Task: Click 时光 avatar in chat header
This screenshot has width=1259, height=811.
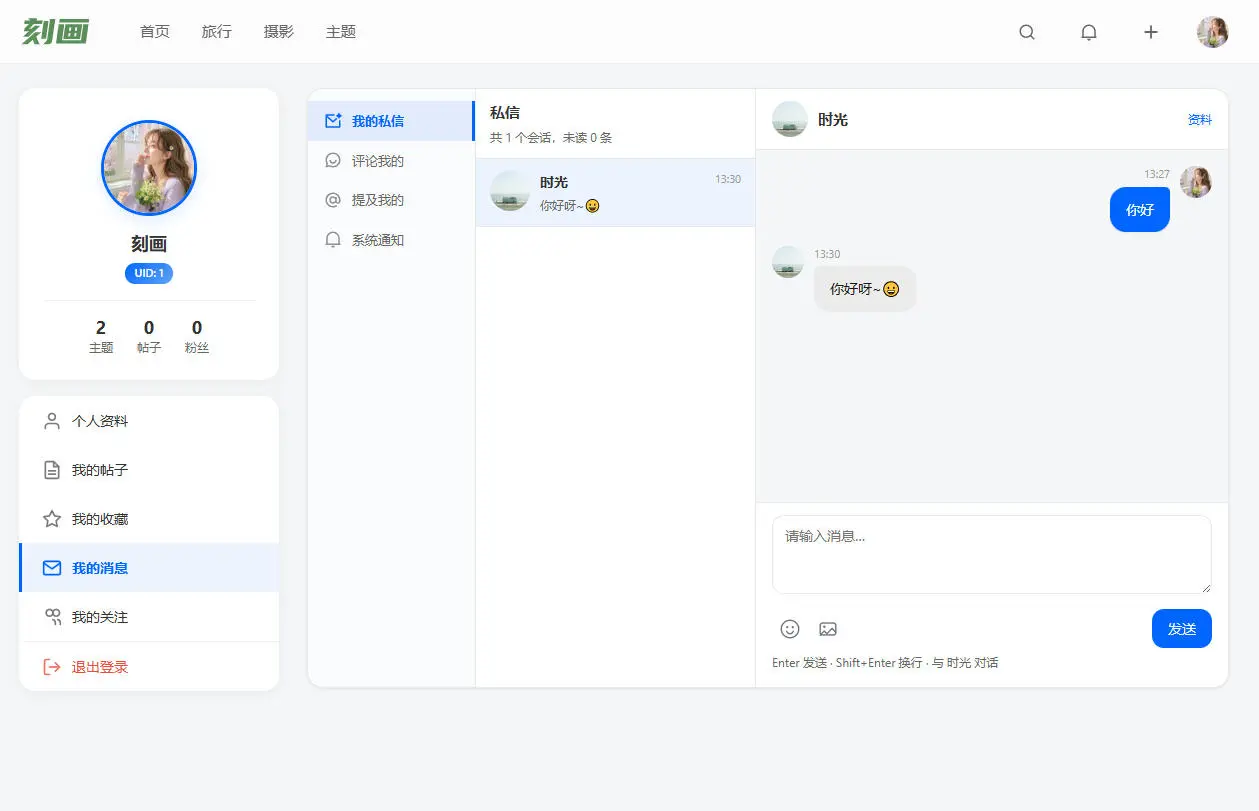Action: tap(790, 119)
